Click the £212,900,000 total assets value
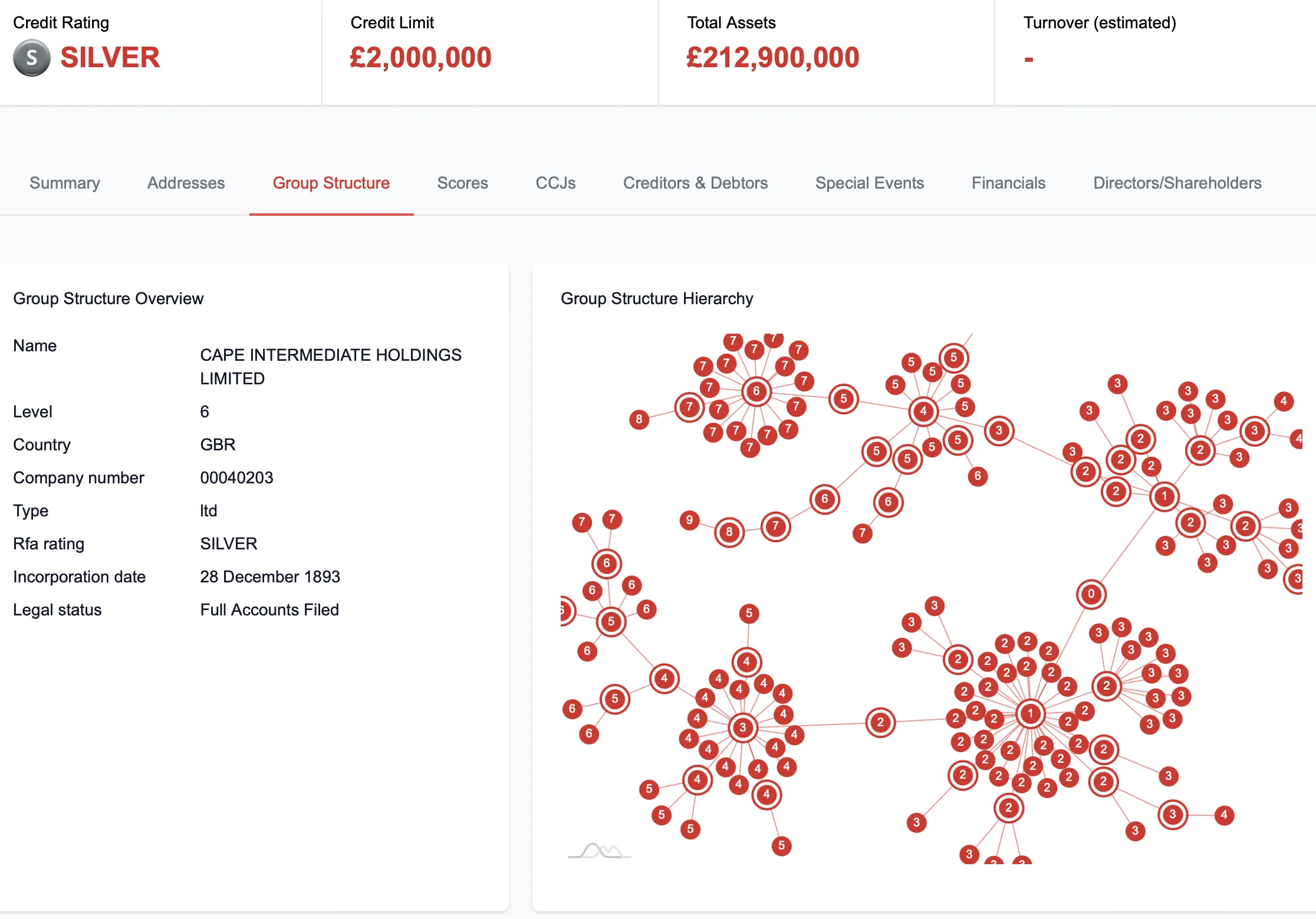This screenshot has width=1316, height=919. click(x=772, y=58)
